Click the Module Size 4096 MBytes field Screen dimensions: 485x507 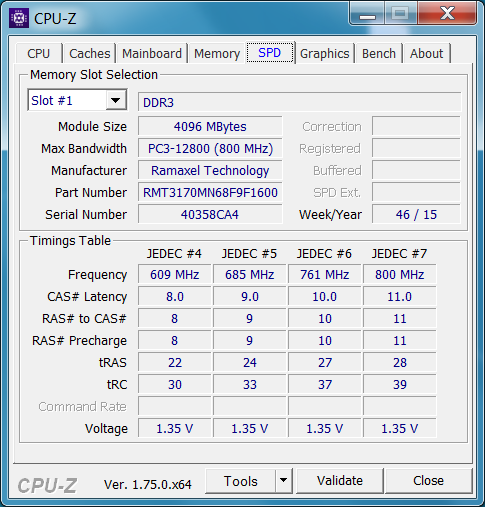(x=210, y=126)
